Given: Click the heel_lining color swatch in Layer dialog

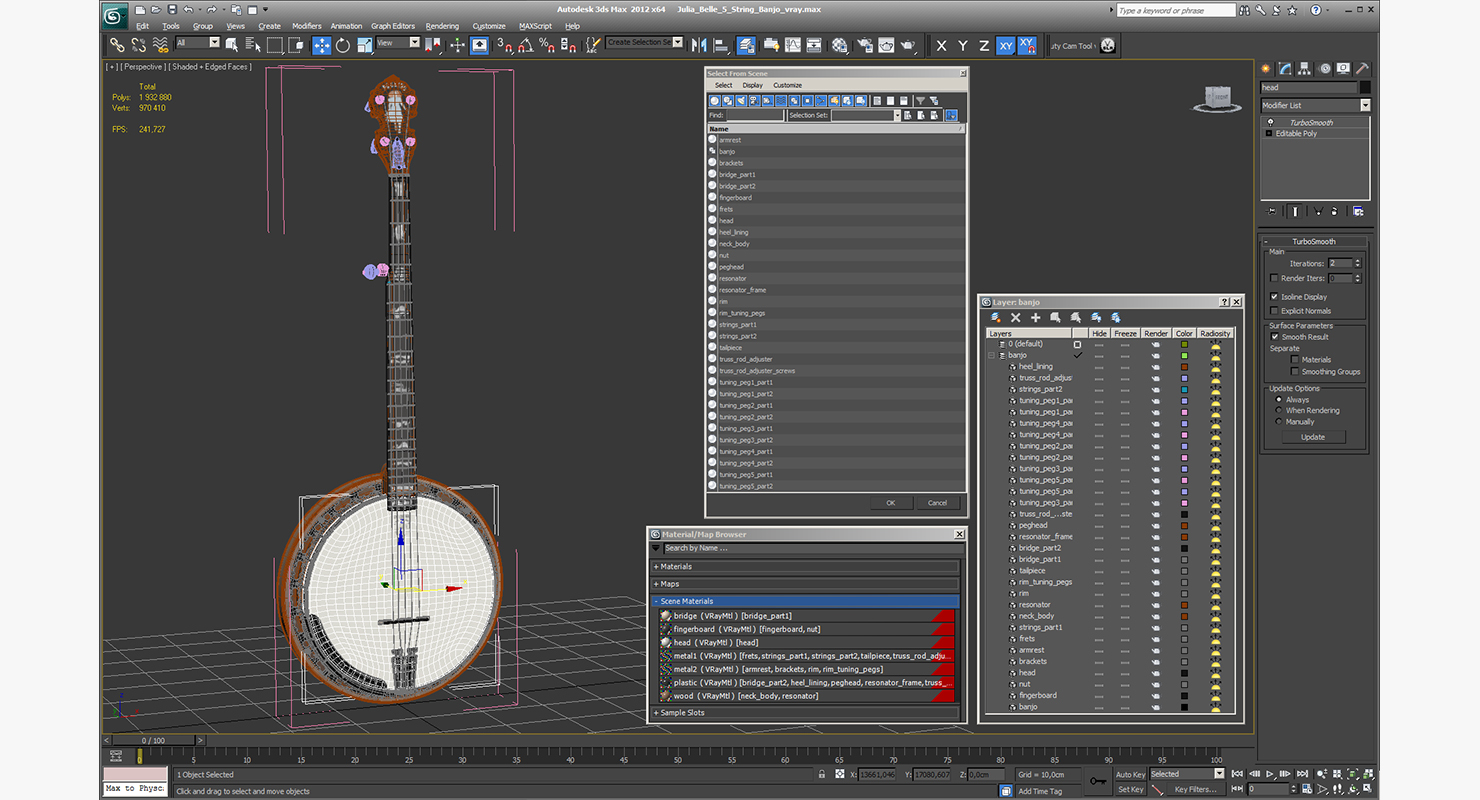Looking at the screenshot, I should (x=1184, y=367).
